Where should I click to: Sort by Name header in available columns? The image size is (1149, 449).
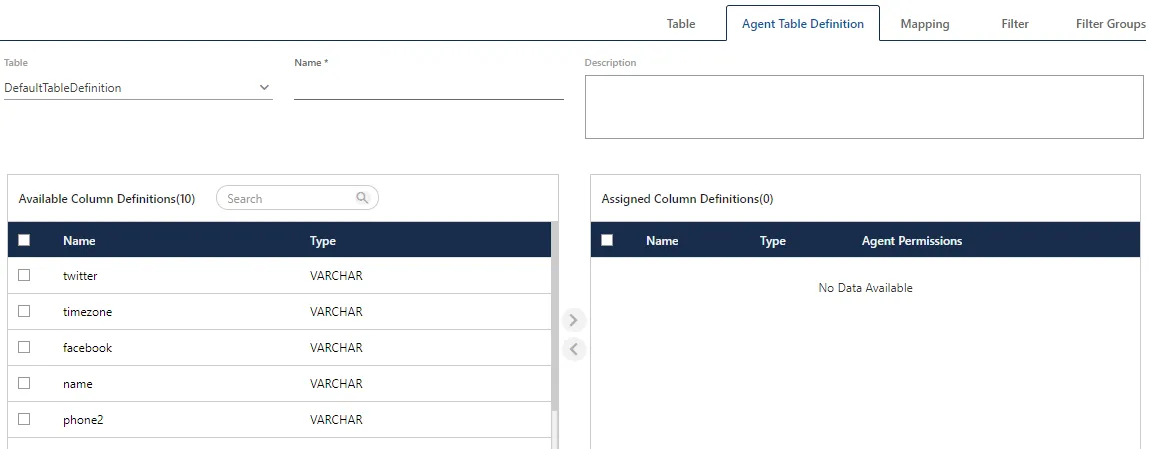coord(79,240)
